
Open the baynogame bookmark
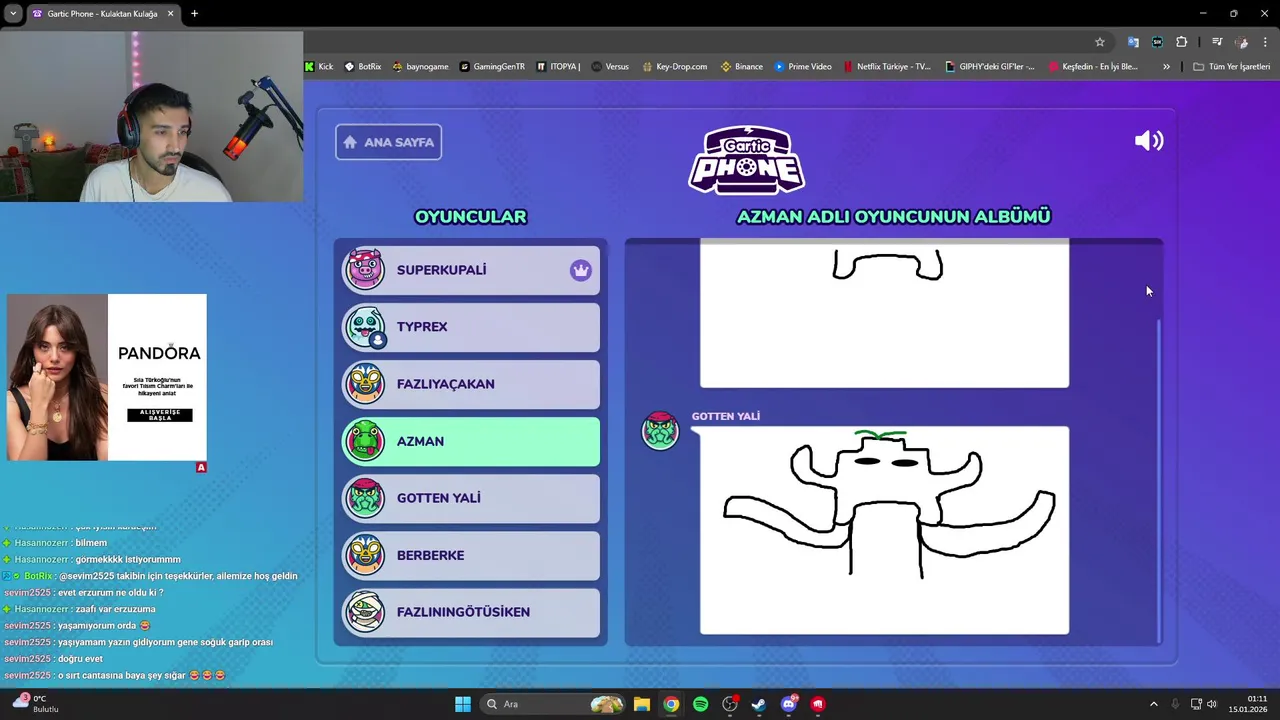[x=420, y=67]
